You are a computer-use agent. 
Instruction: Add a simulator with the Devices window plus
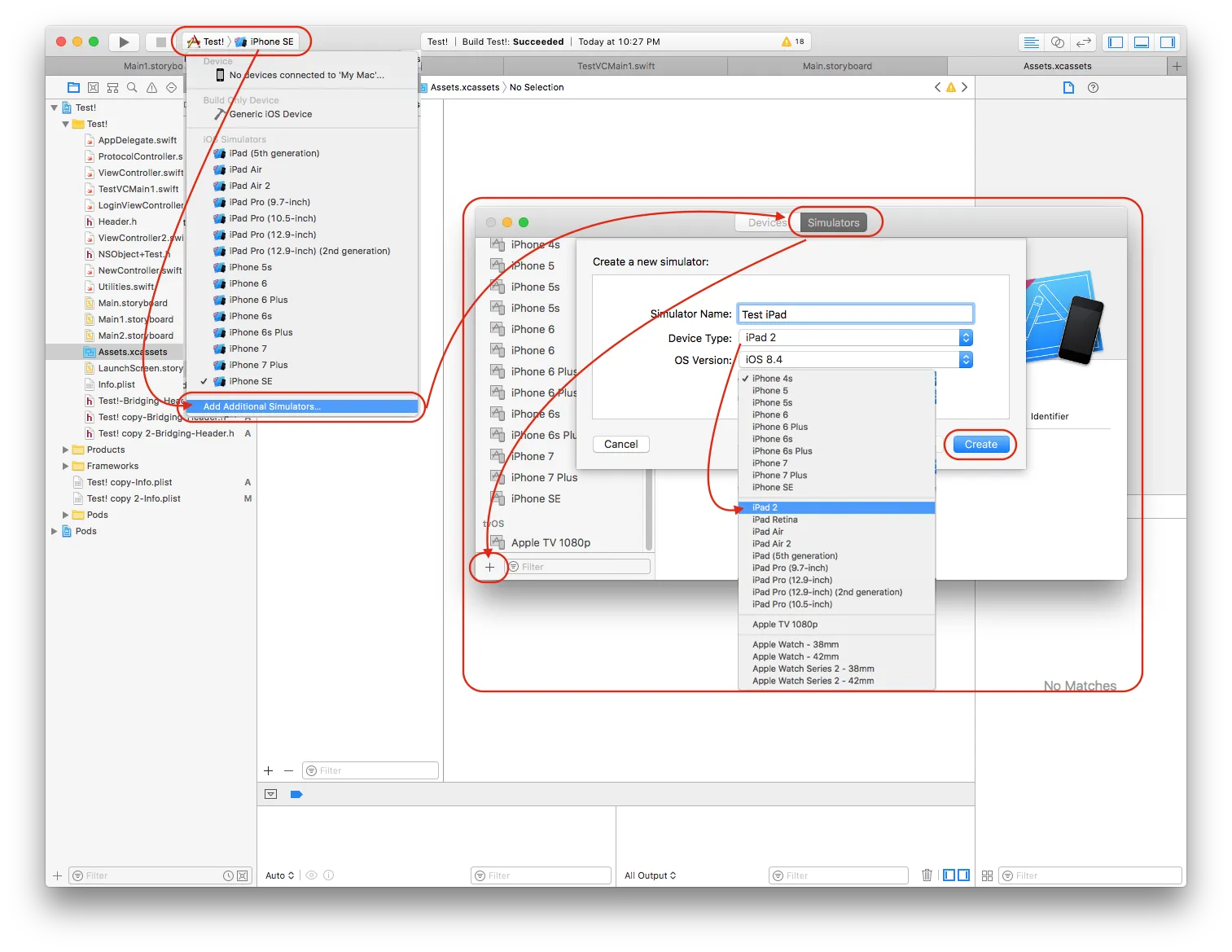click(x=489, y=567)
